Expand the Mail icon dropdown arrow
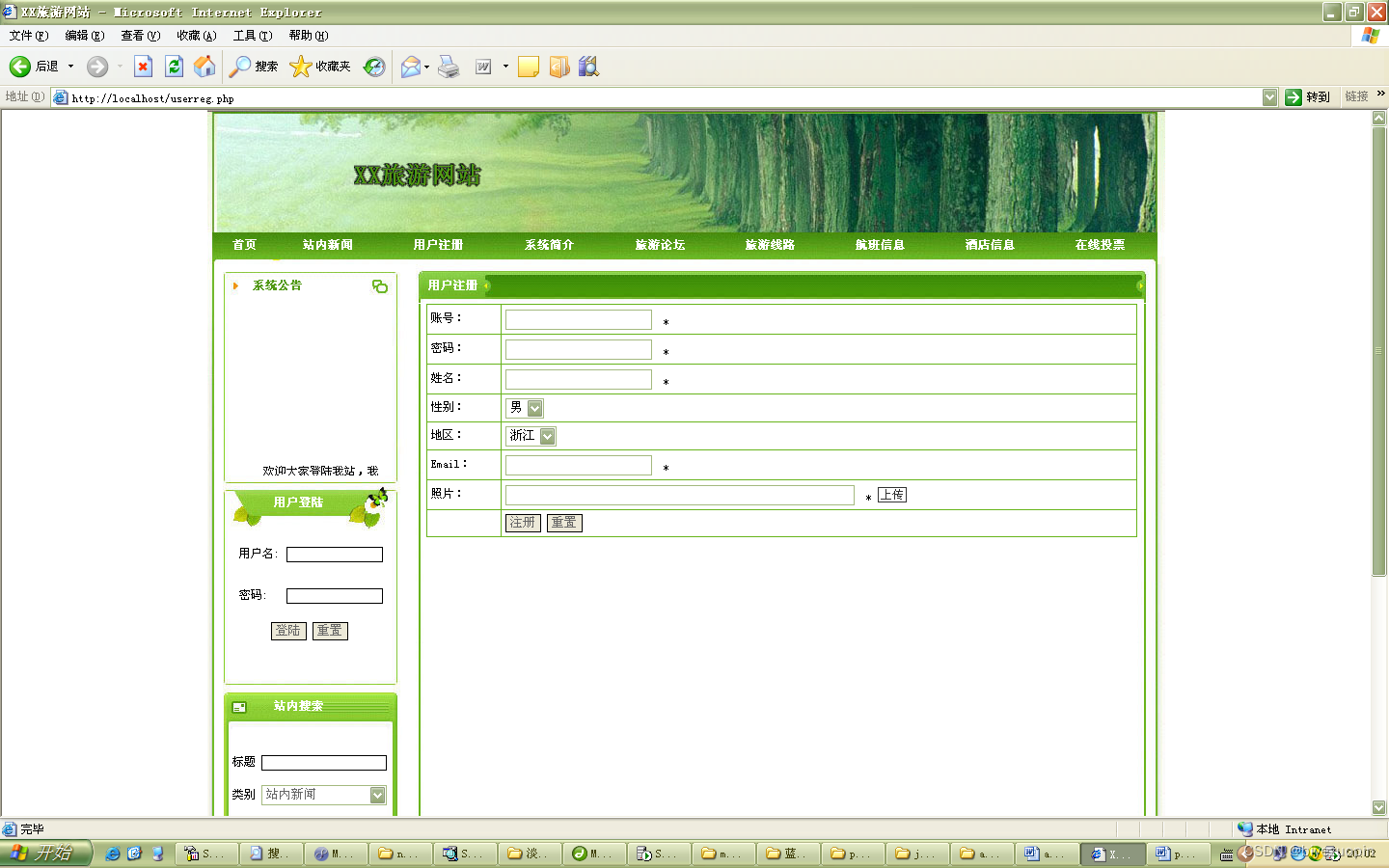This screenshot has width=1389, height=868. click(426, 67)
